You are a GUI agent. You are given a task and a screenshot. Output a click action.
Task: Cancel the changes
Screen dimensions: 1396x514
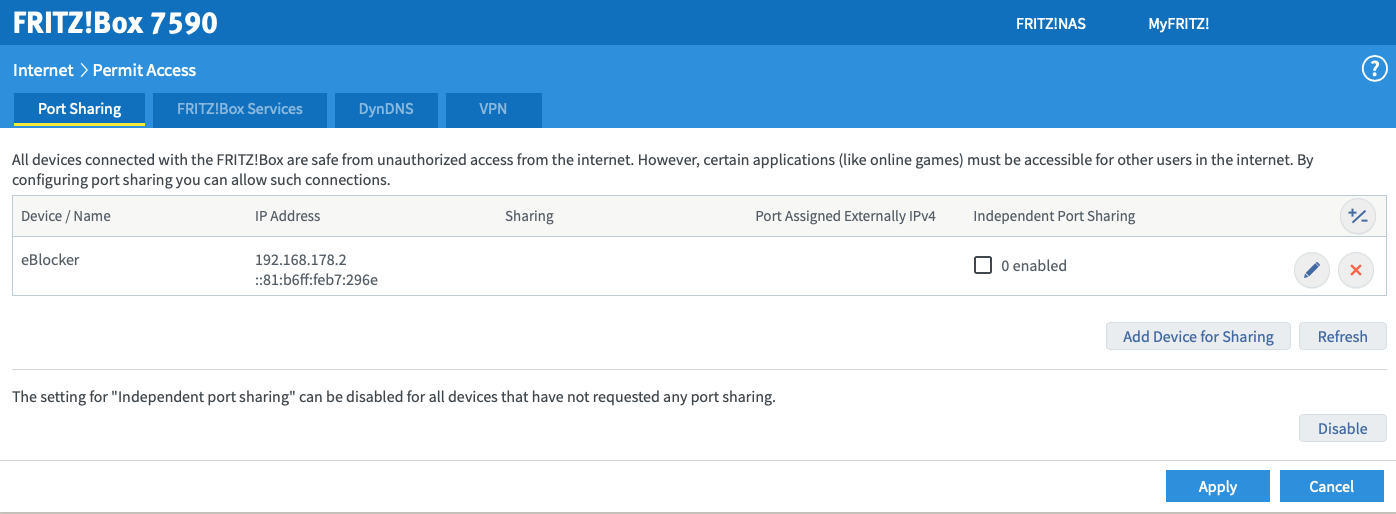[1332, 486]
